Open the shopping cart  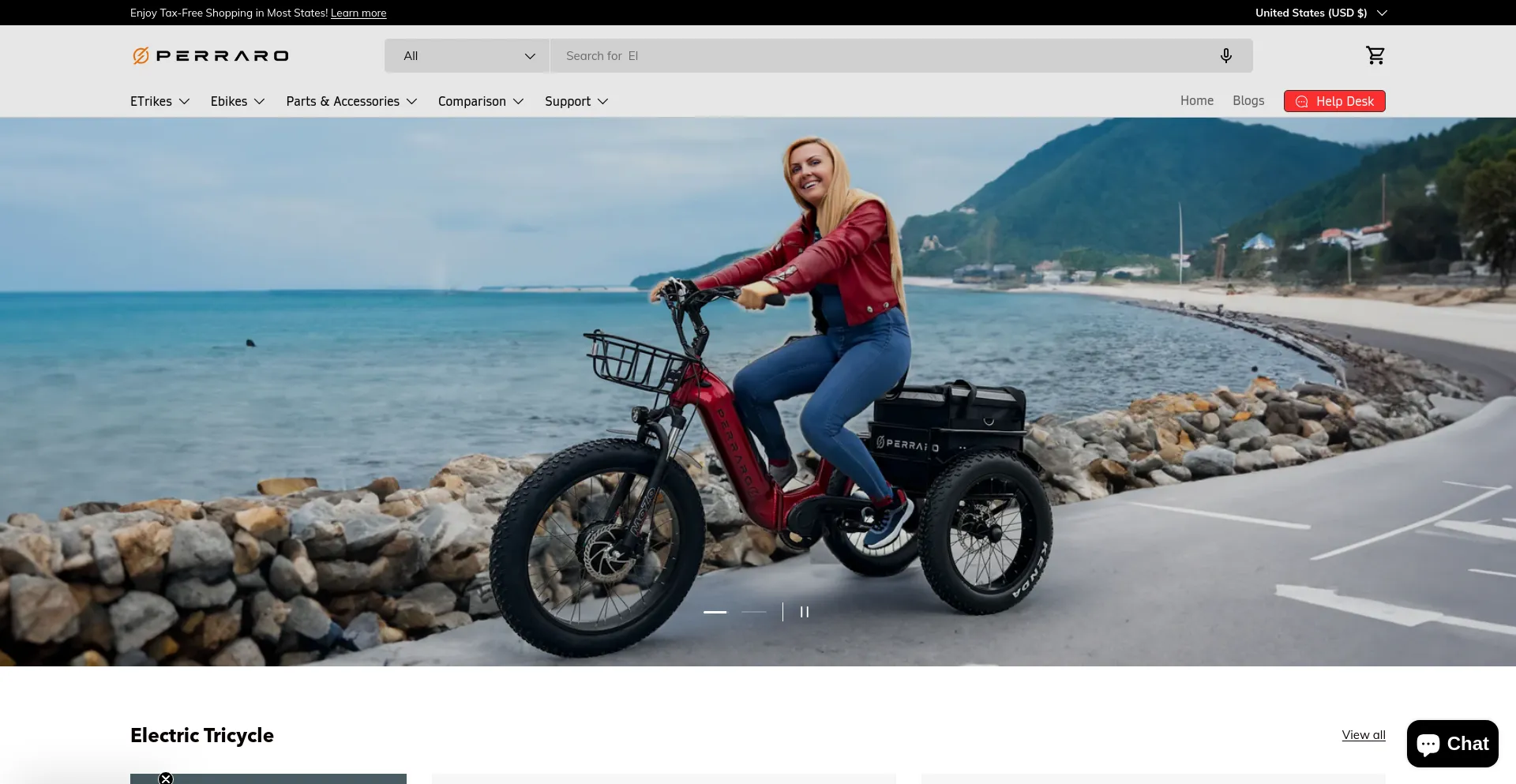tap(1375, 55)
